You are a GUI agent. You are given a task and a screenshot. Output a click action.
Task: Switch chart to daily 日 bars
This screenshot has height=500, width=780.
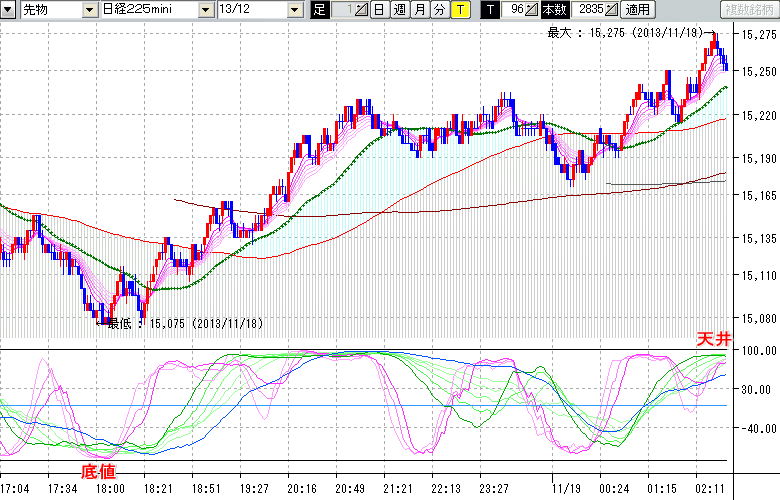[378, 10]
